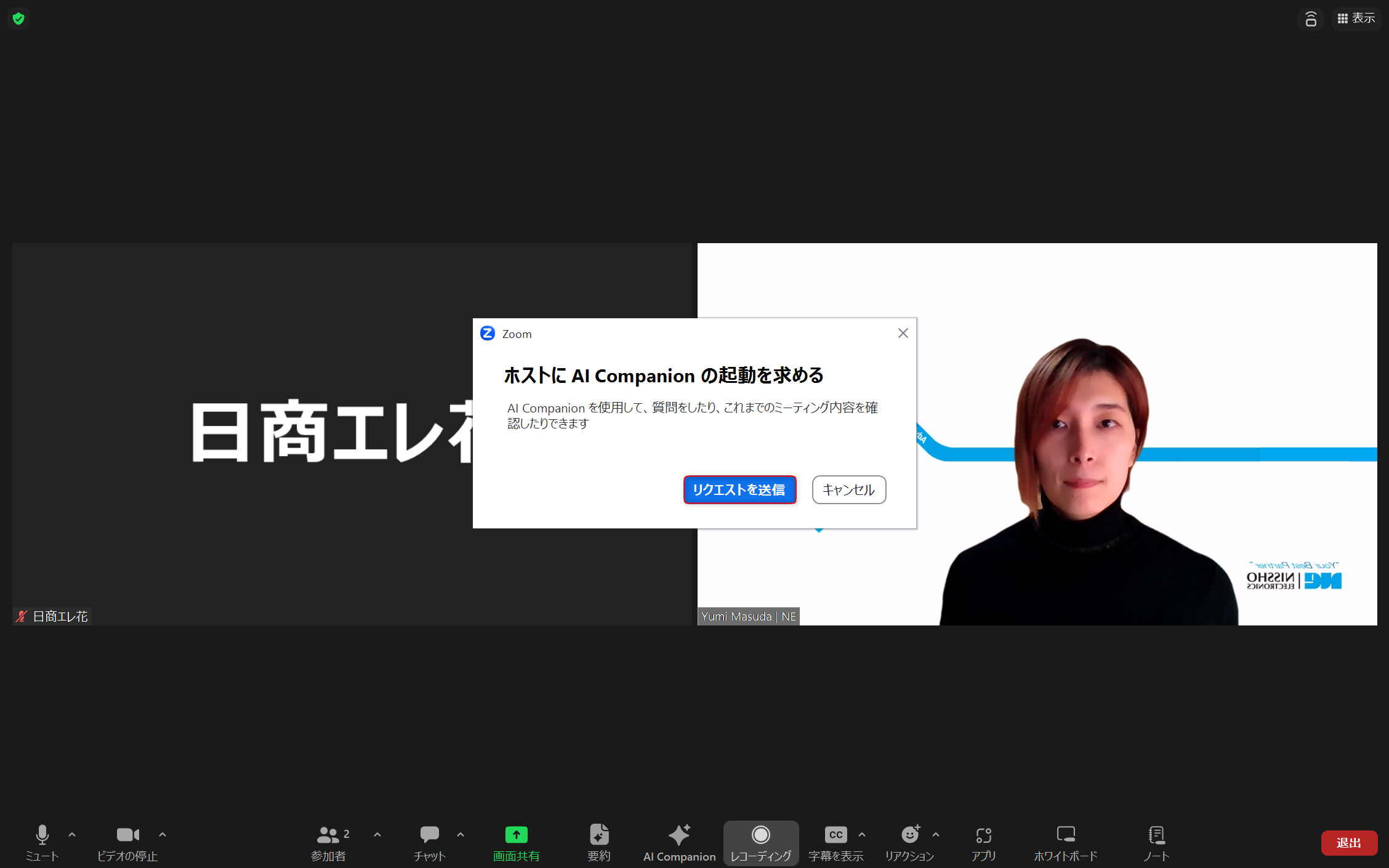Open the 要約 summary feature

[x=599, y=843]
